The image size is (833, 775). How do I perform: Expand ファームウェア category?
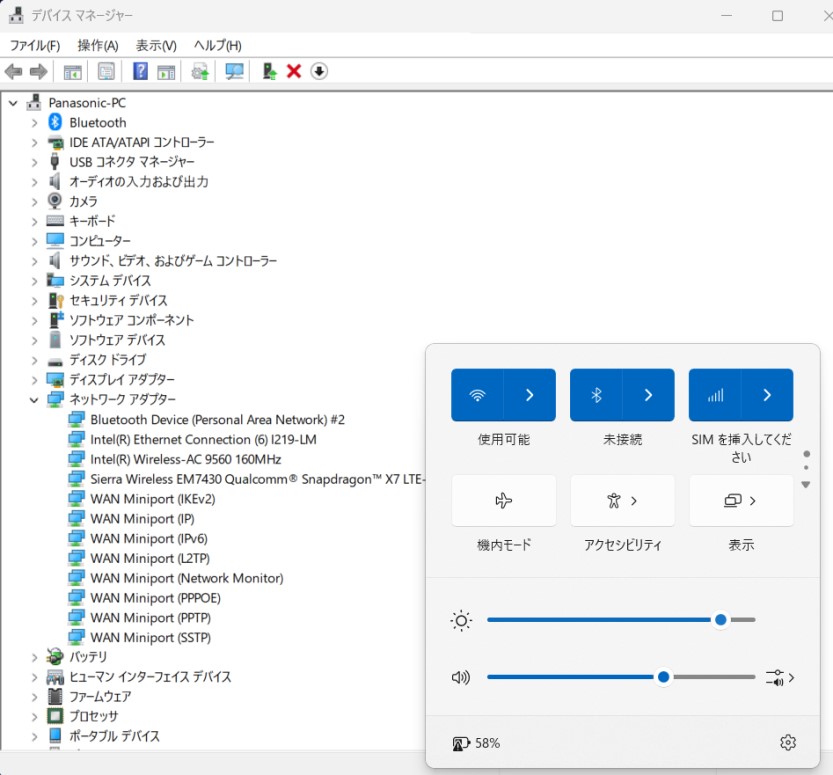[x=35, y=697]
